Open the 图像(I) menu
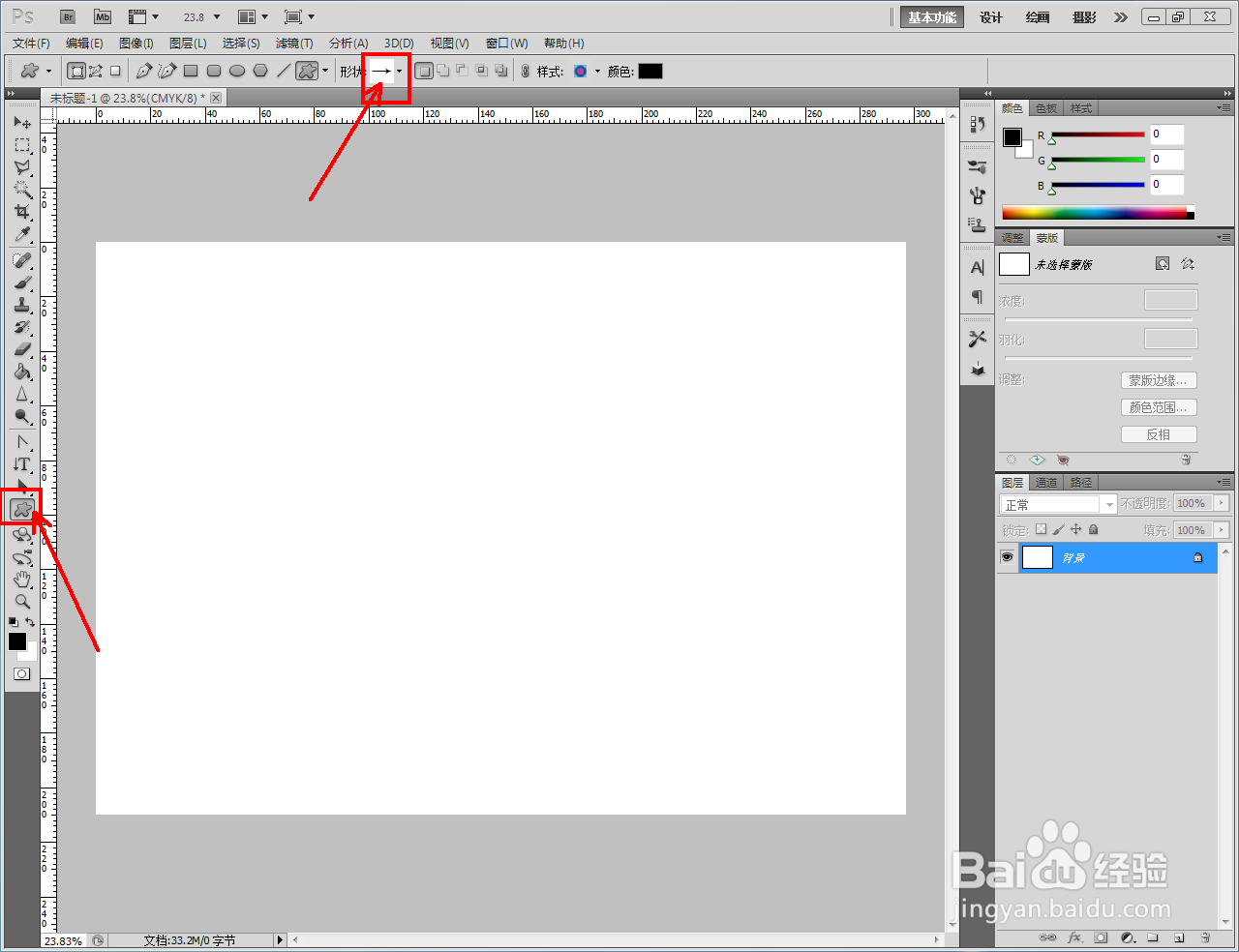This screenshot has width=1239, height=952. tap(136, 44)
